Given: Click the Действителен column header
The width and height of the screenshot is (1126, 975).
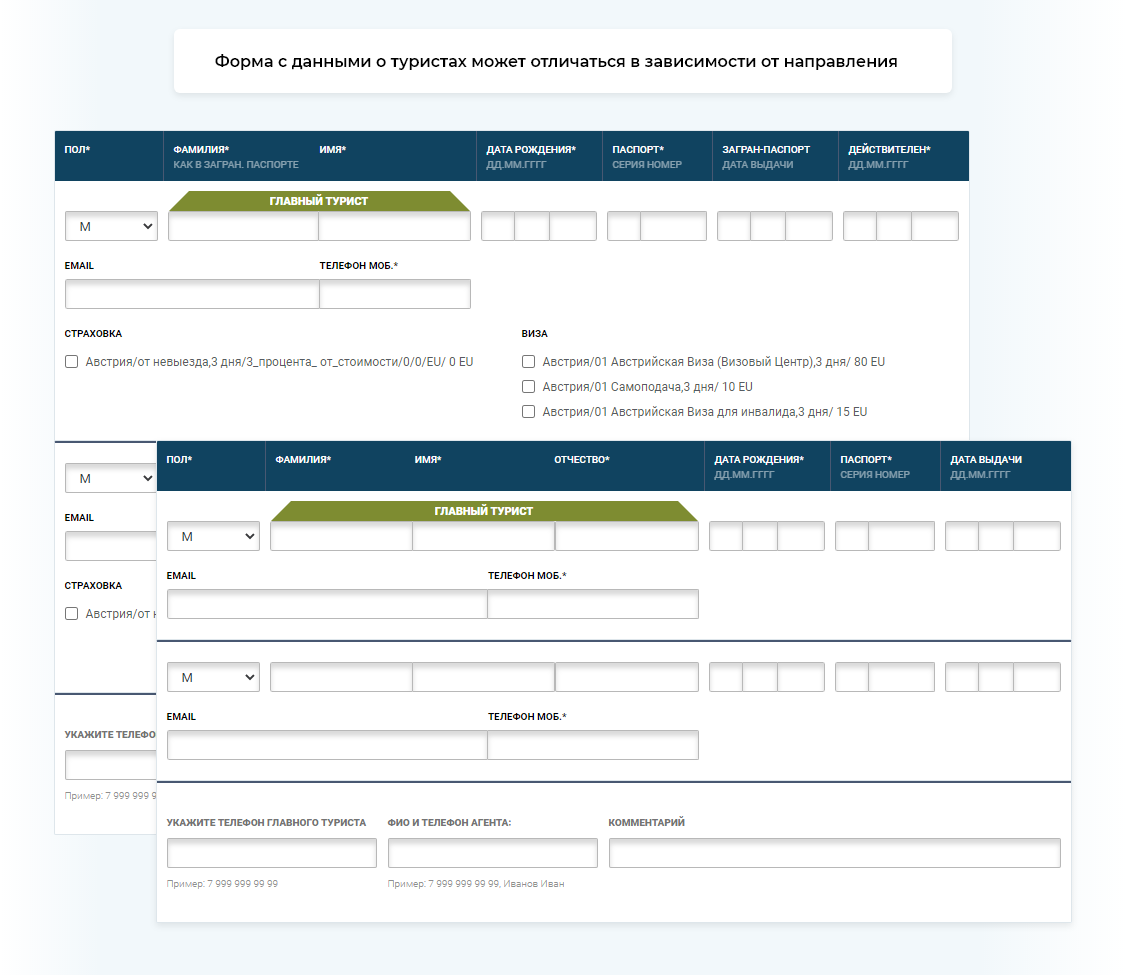Looking at the screenshot, I should tap(889, 150).
